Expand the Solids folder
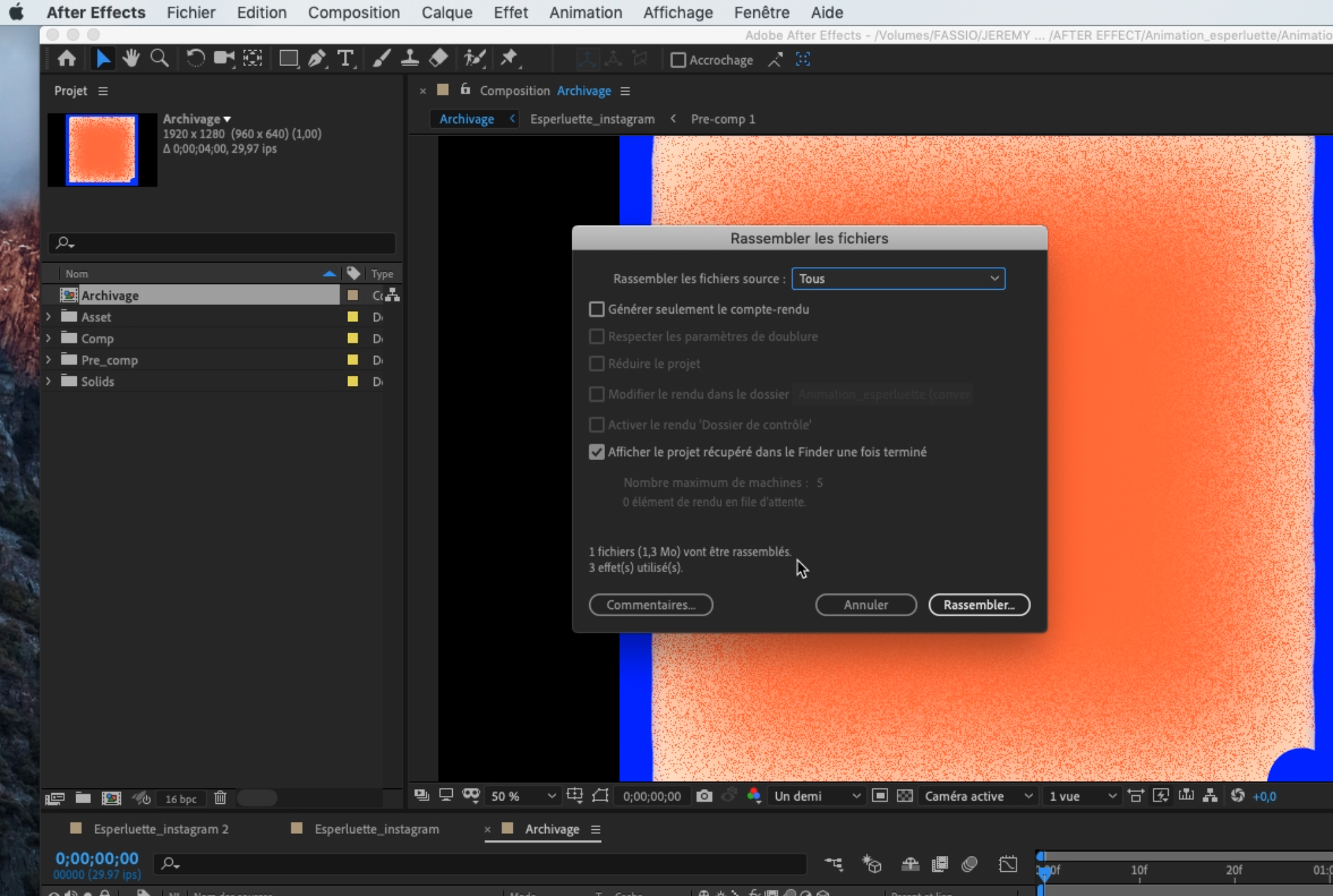Screen dimensions: 1333x896 click(x=49, y=381)
